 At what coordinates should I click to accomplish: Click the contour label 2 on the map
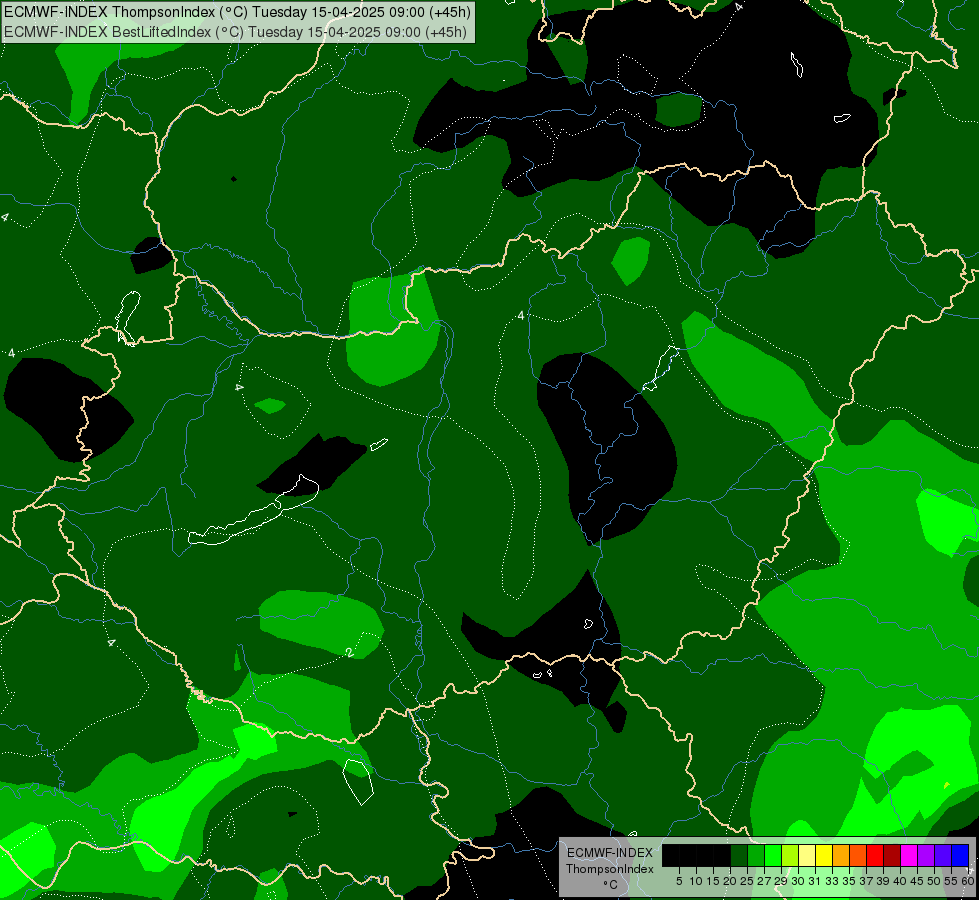349,652
